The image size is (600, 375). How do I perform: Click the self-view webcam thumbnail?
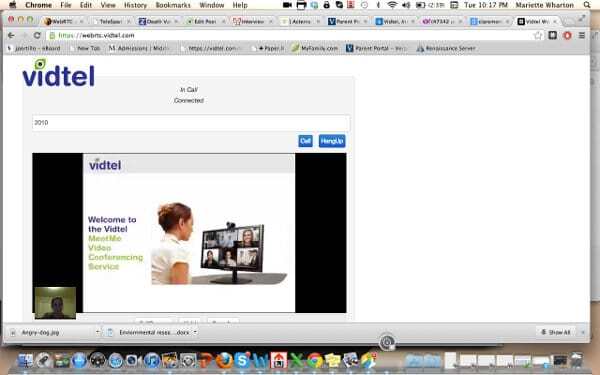(55, 303)
